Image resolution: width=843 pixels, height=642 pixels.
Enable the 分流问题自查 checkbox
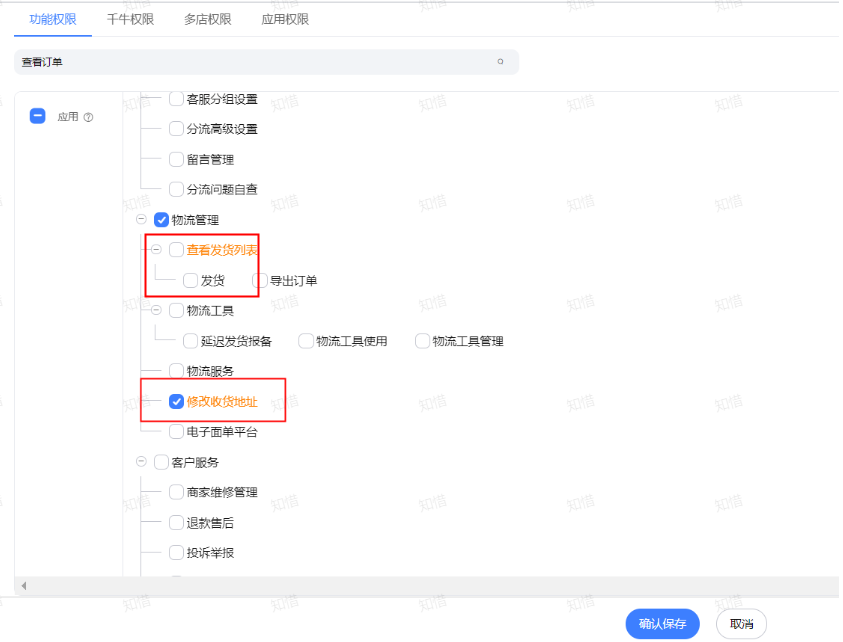click(176, 189)
